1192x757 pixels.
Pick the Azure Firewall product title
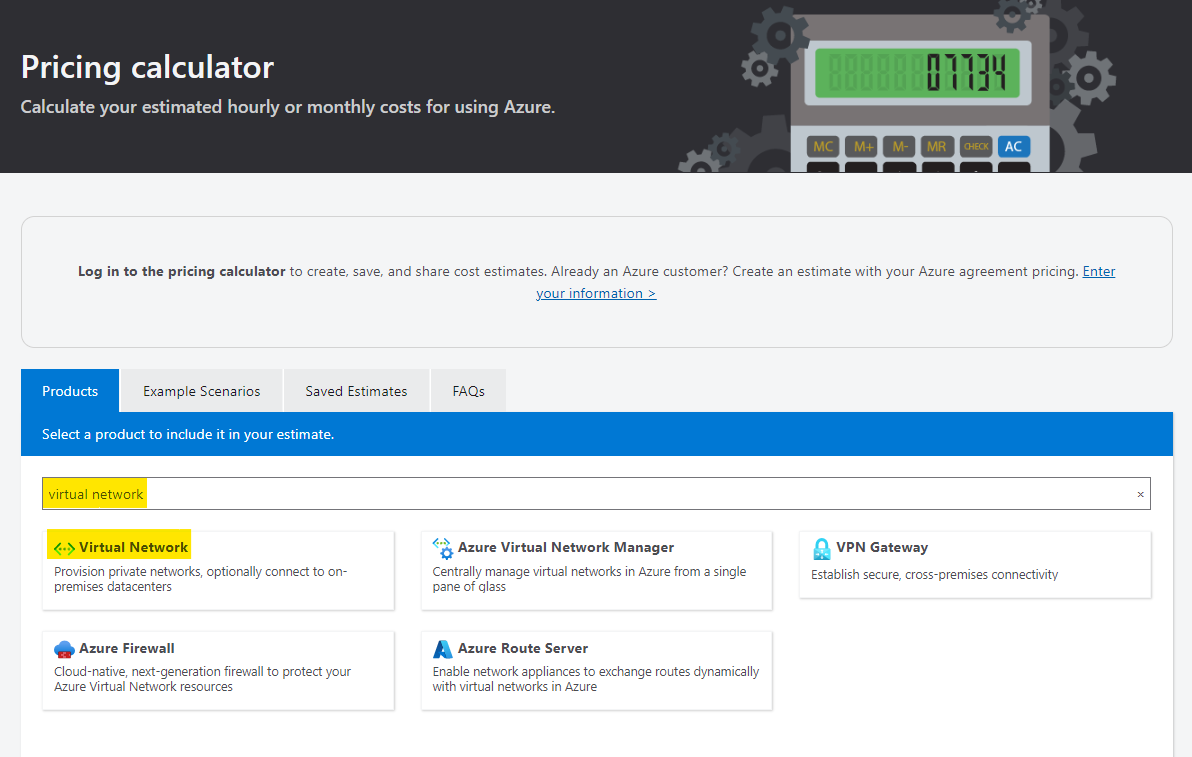(127, 648)
